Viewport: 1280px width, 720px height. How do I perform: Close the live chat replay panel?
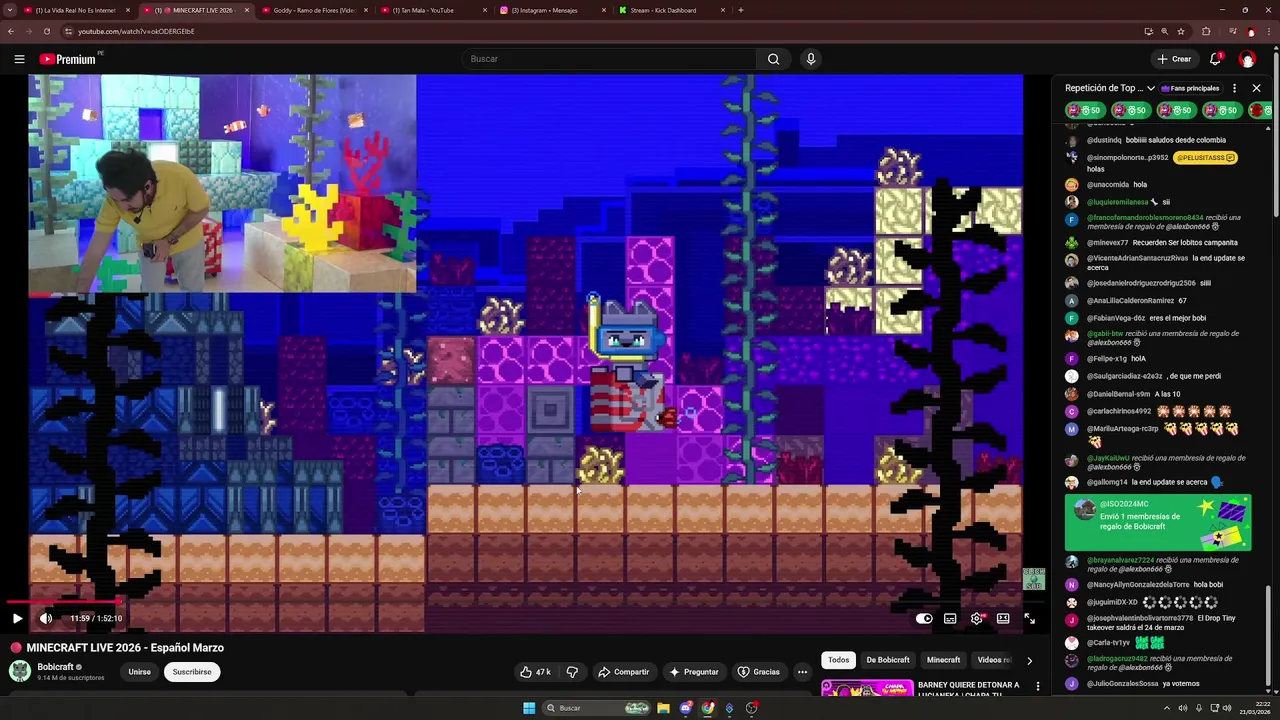pyautogui.click(x=1257, y=88)
